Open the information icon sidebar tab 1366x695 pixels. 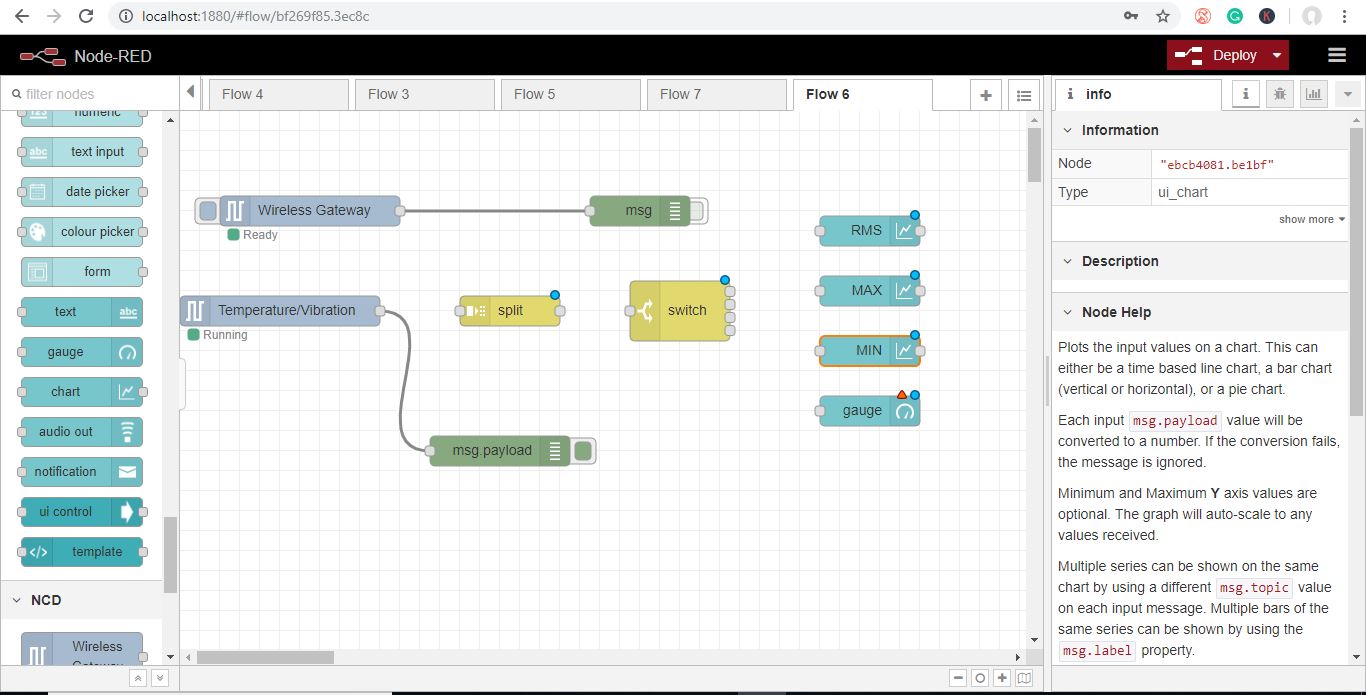click(x=1245, y=94)
